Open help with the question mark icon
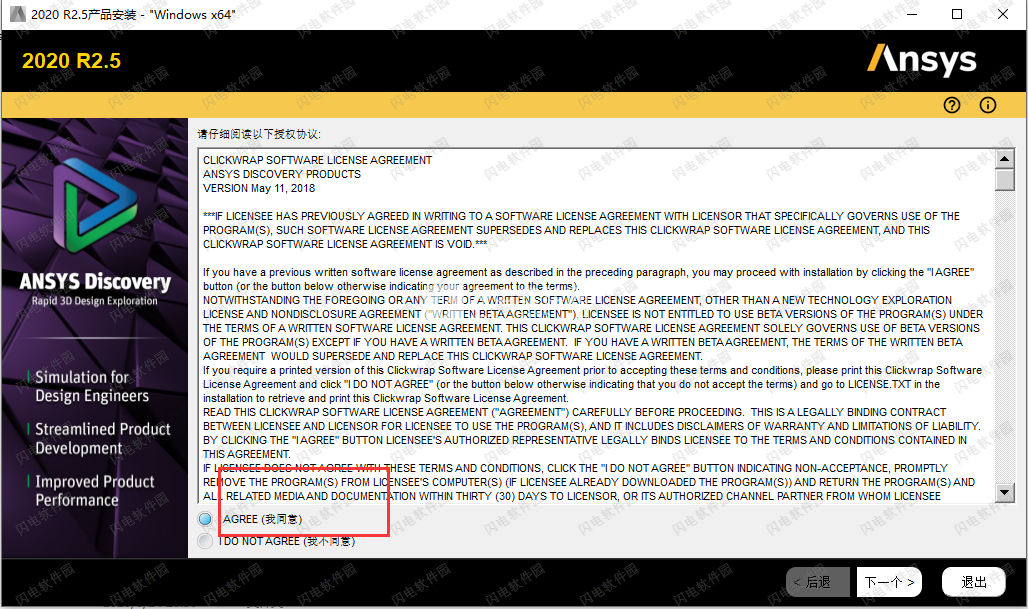This screenshot has width=1028, height=609. [951, 105]
